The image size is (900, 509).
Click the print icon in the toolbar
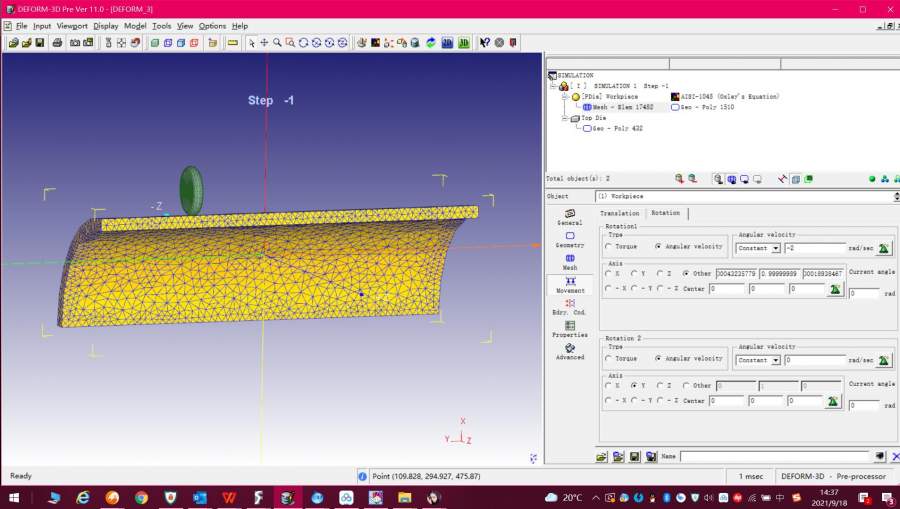click(x=57, y=43)
